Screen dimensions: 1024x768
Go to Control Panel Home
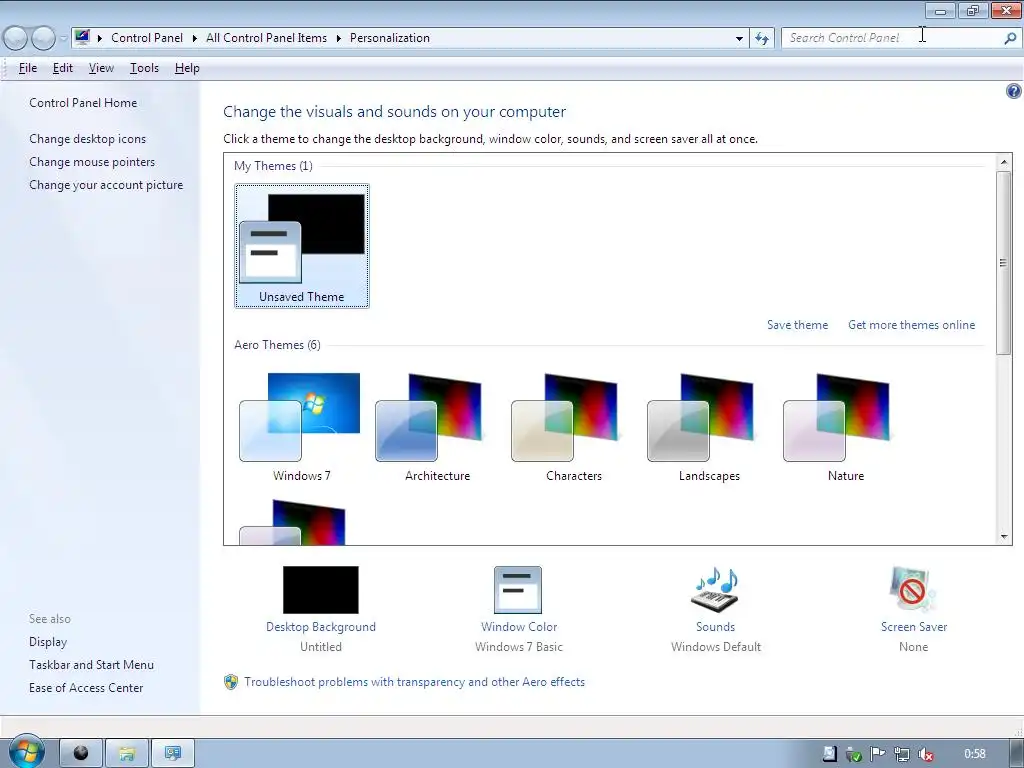pos(83,103)
